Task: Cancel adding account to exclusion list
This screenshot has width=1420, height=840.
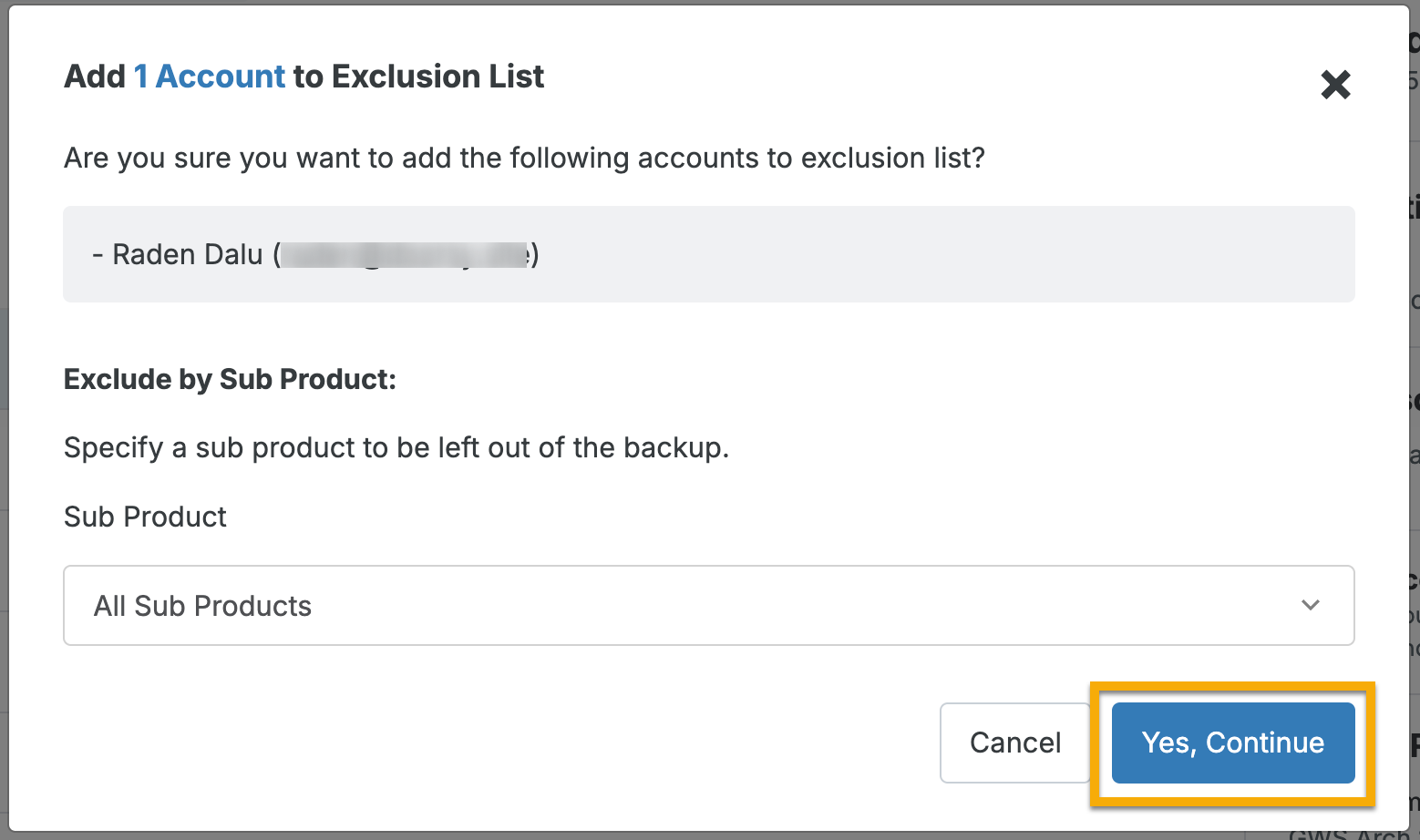Action: pyautogui.click(x=1015, y=743)
